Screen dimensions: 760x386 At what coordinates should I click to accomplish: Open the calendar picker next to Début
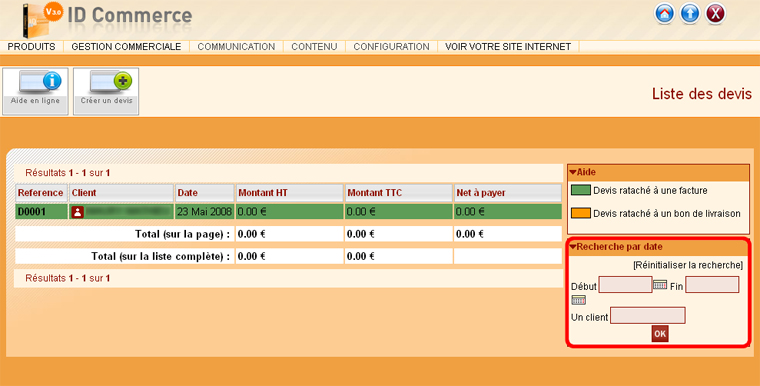tap(660, 285)
